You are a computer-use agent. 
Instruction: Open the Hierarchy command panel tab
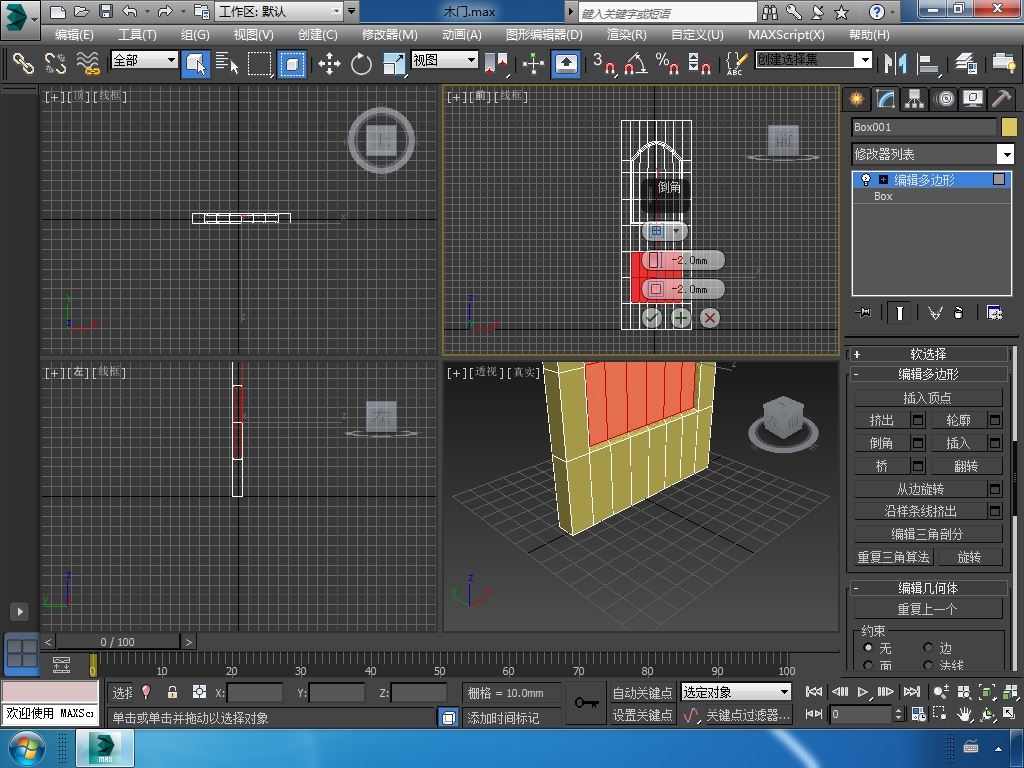[914, 99]
